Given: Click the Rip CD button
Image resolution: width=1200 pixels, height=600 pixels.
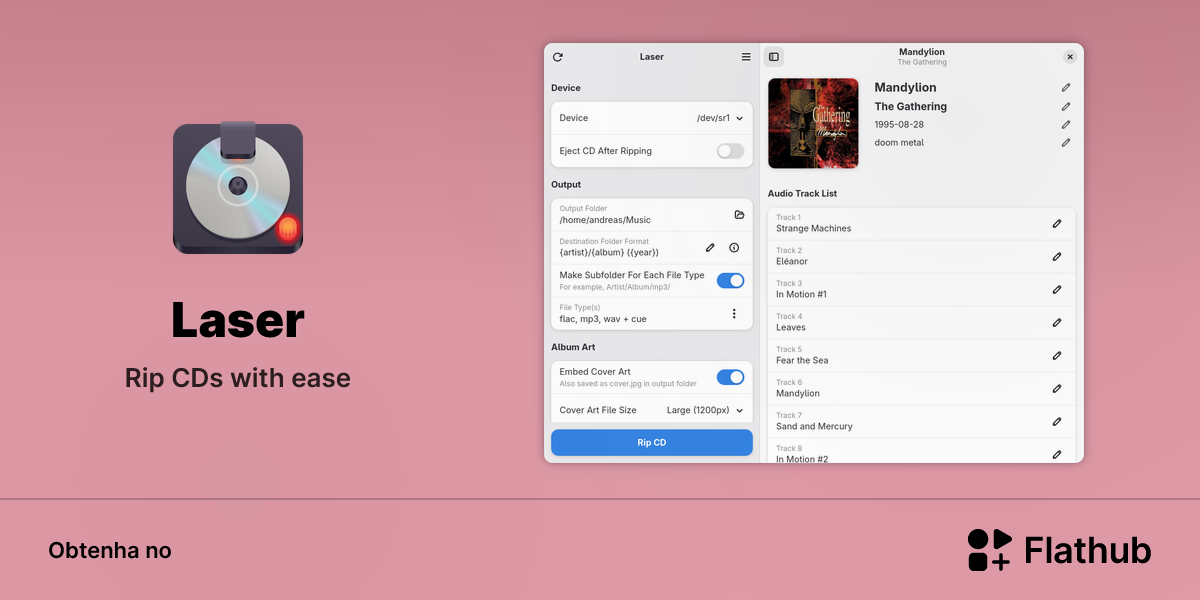Looking at the screenshot, I should [x=652, y=443].
